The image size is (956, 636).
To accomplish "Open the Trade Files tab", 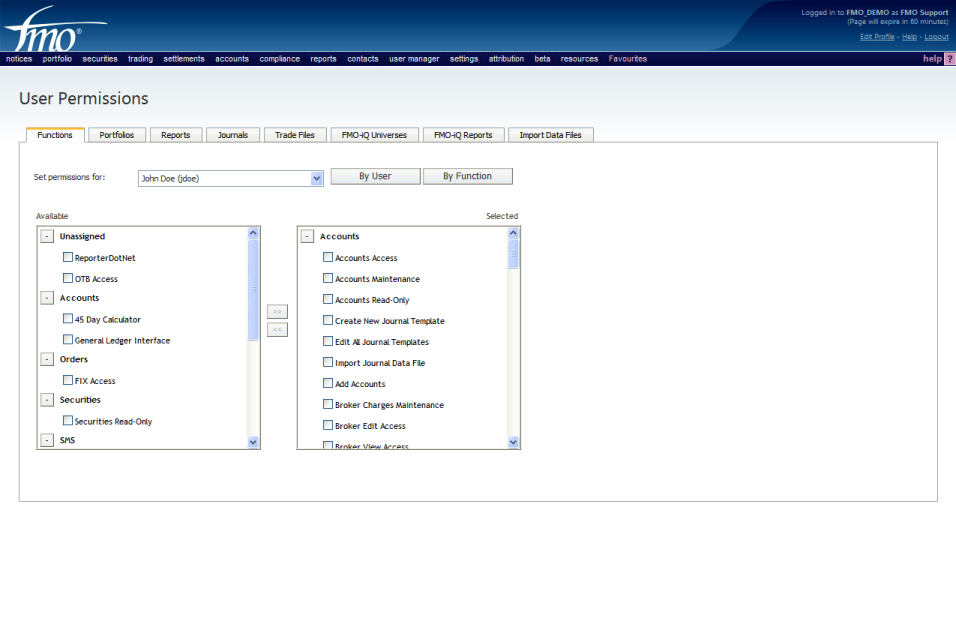I will (x=295, y=135).
